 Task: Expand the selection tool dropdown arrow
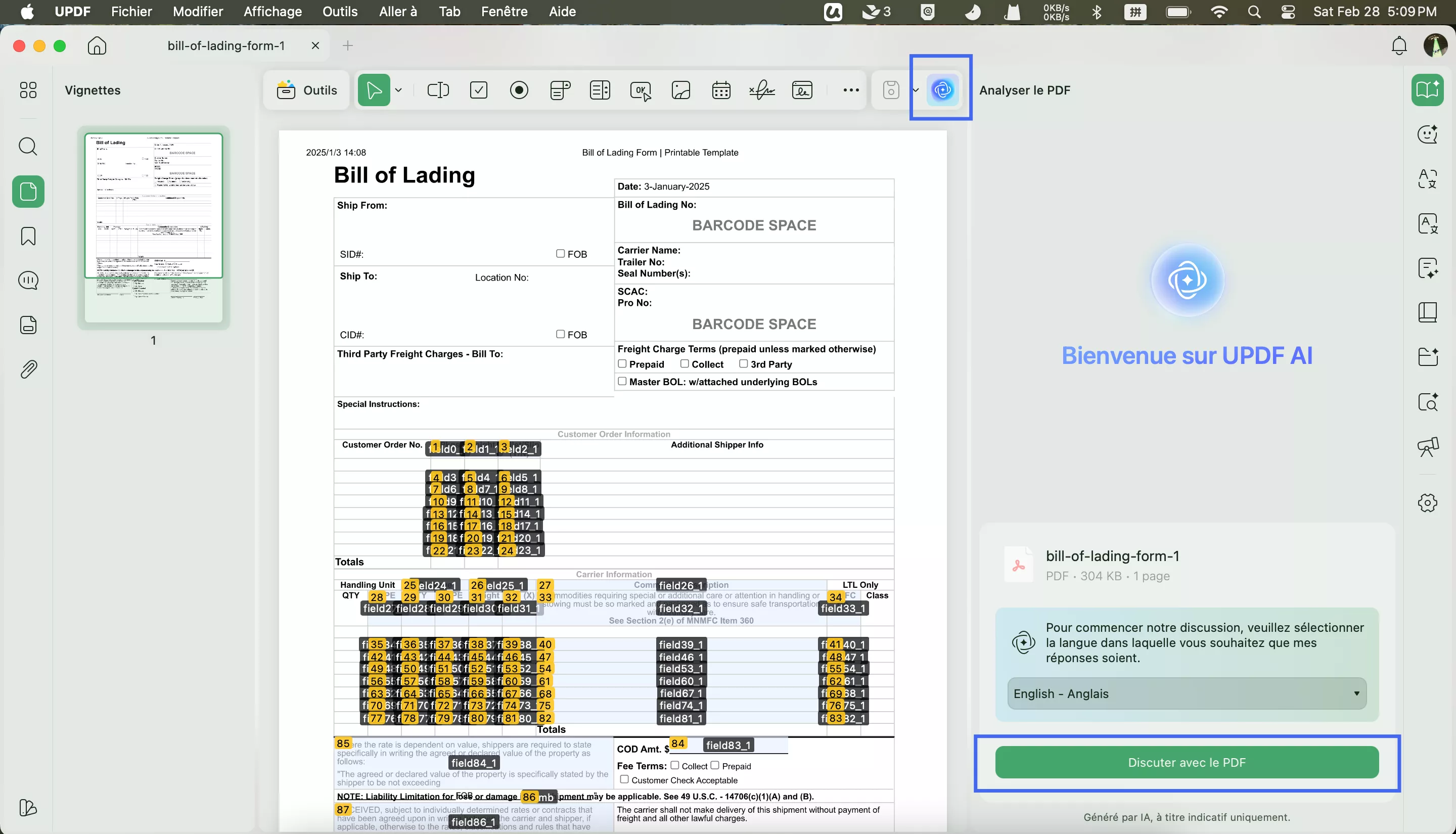click(x=399, y=90)
